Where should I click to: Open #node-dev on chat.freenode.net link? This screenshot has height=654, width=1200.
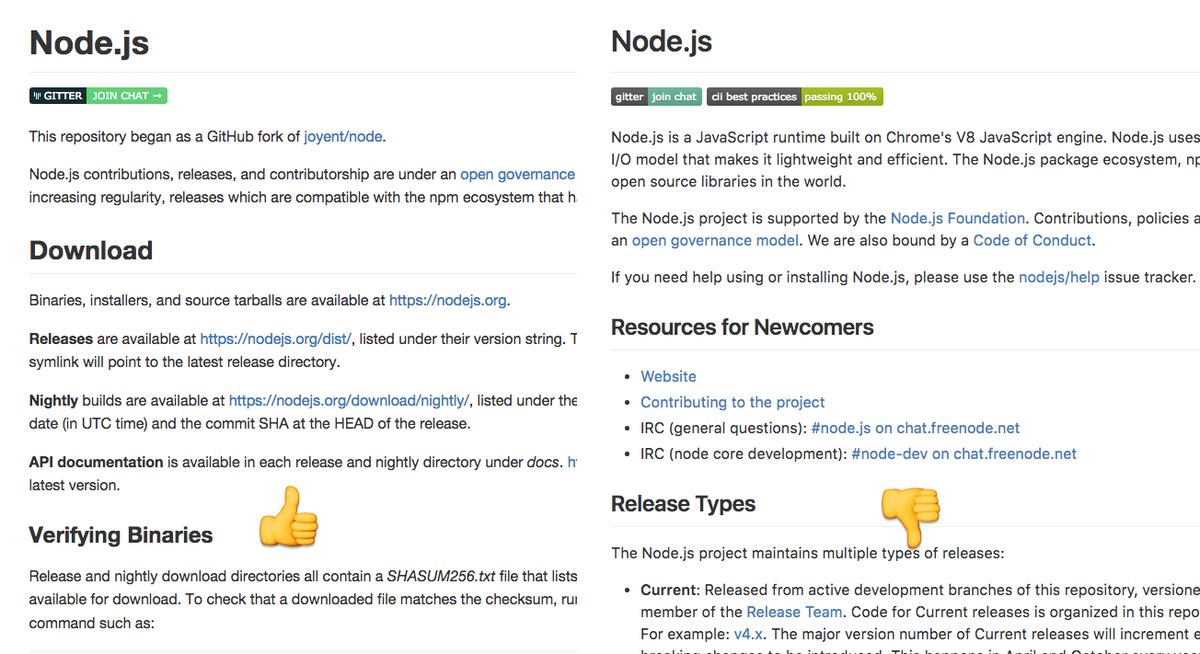point(964,453)
